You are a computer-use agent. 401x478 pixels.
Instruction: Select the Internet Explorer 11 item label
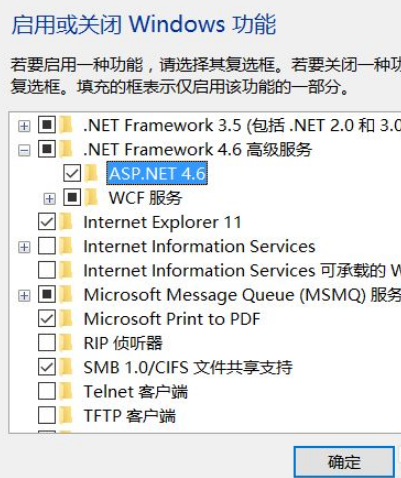pos(162,222)
